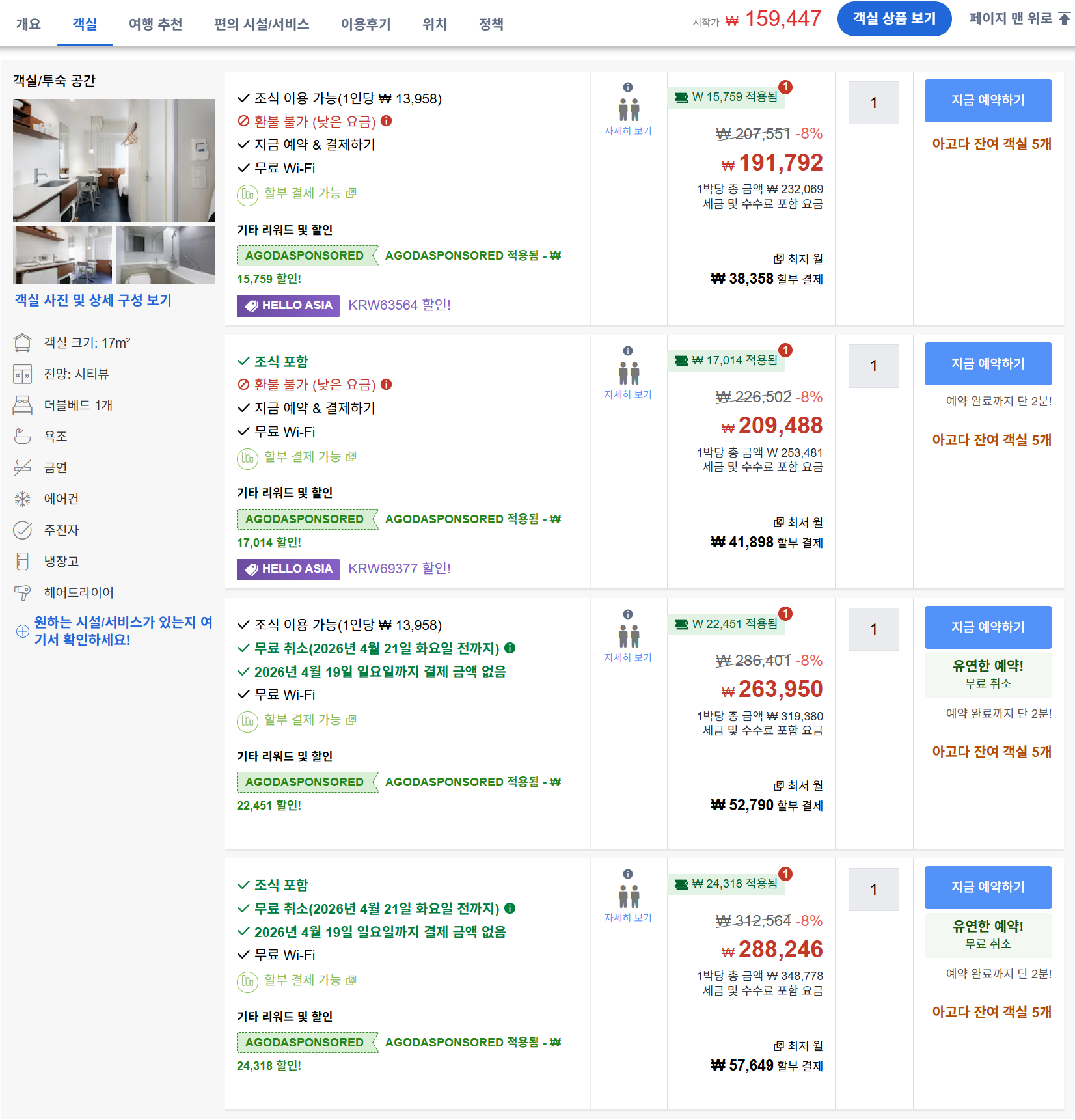The width and height of the screenshot is (1075, 1120).
Task: Click 자세히 보기 occupancy for ₩288,246 offer
Action: pyautogui.click(x=628, y=918)
